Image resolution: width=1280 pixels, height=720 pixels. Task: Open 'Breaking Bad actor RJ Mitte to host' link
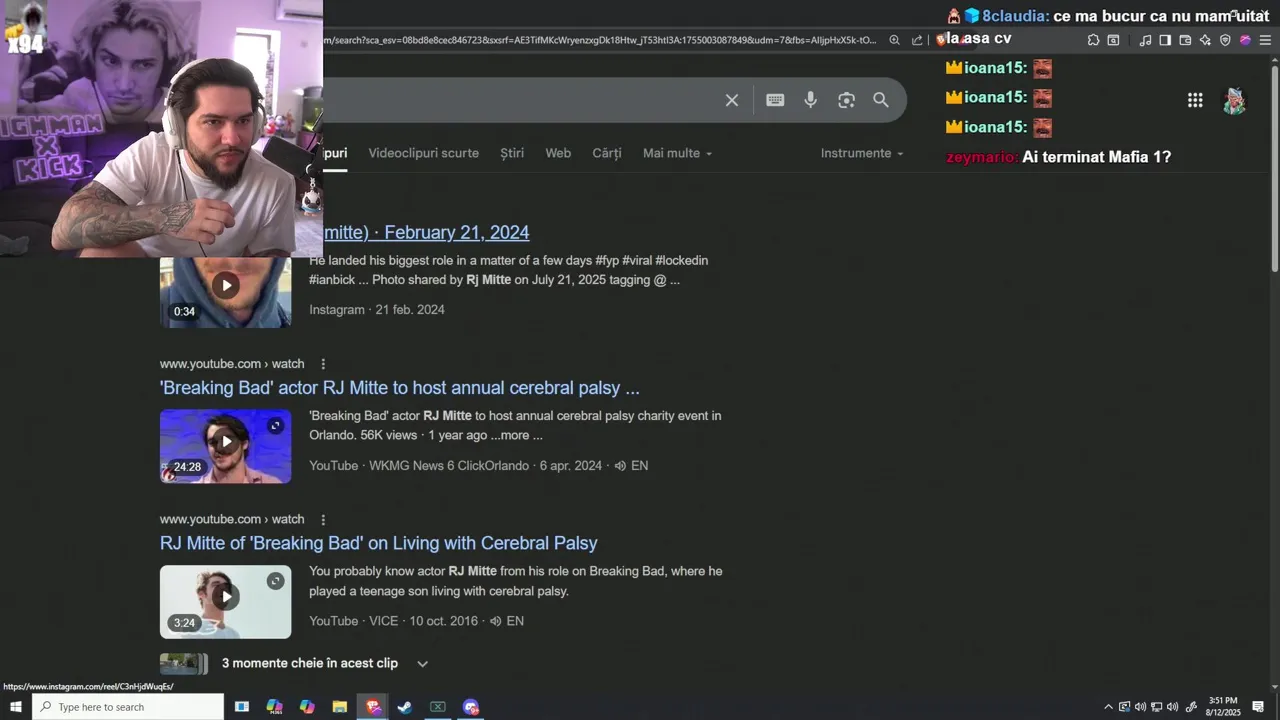[400, 388]
